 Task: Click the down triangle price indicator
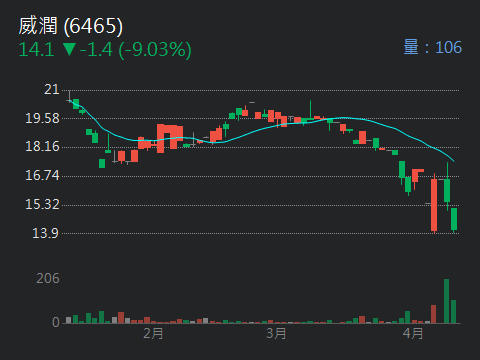69,49
